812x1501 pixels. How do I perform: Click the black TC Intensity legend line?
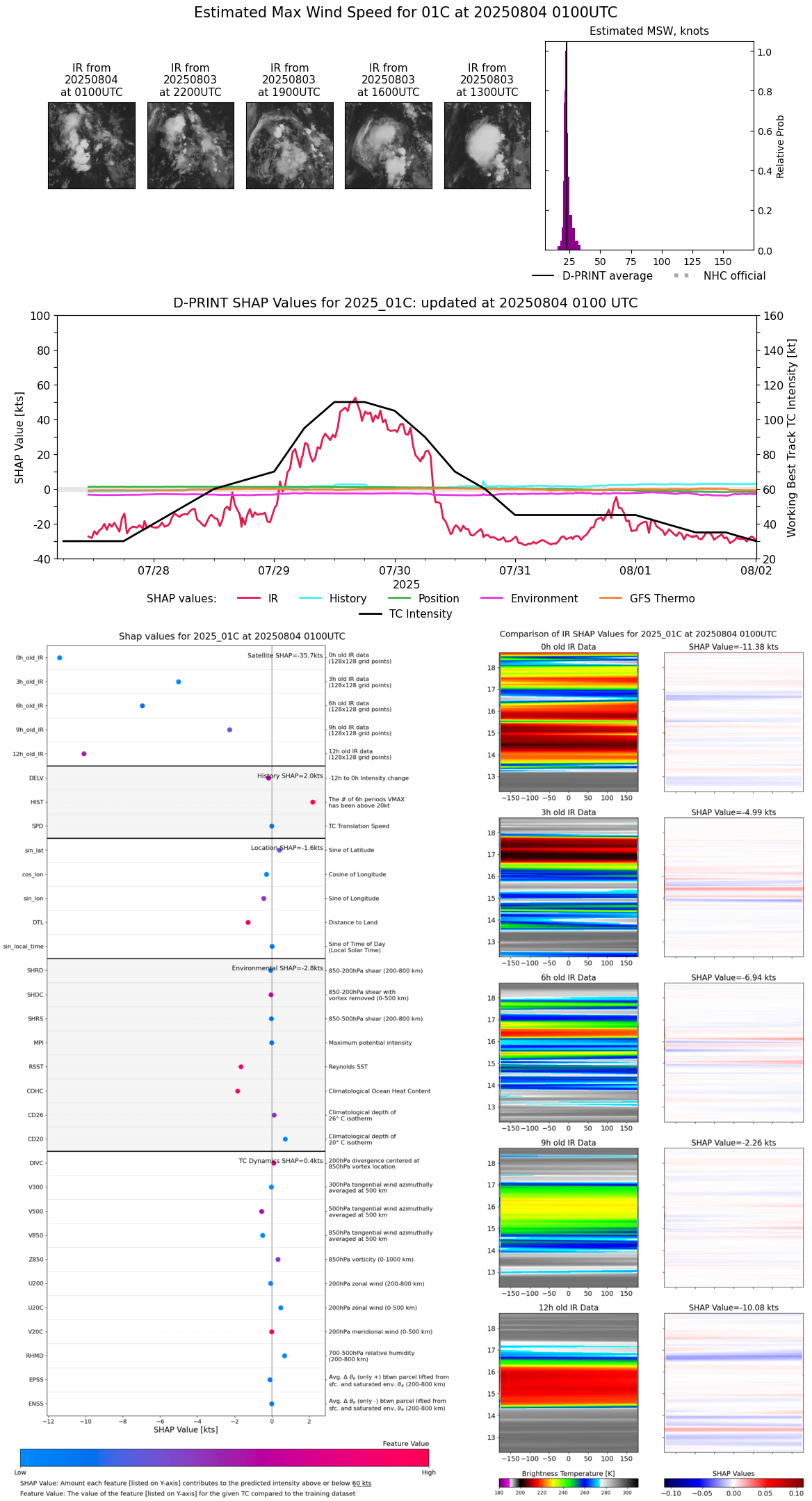[x=370, y=613]
